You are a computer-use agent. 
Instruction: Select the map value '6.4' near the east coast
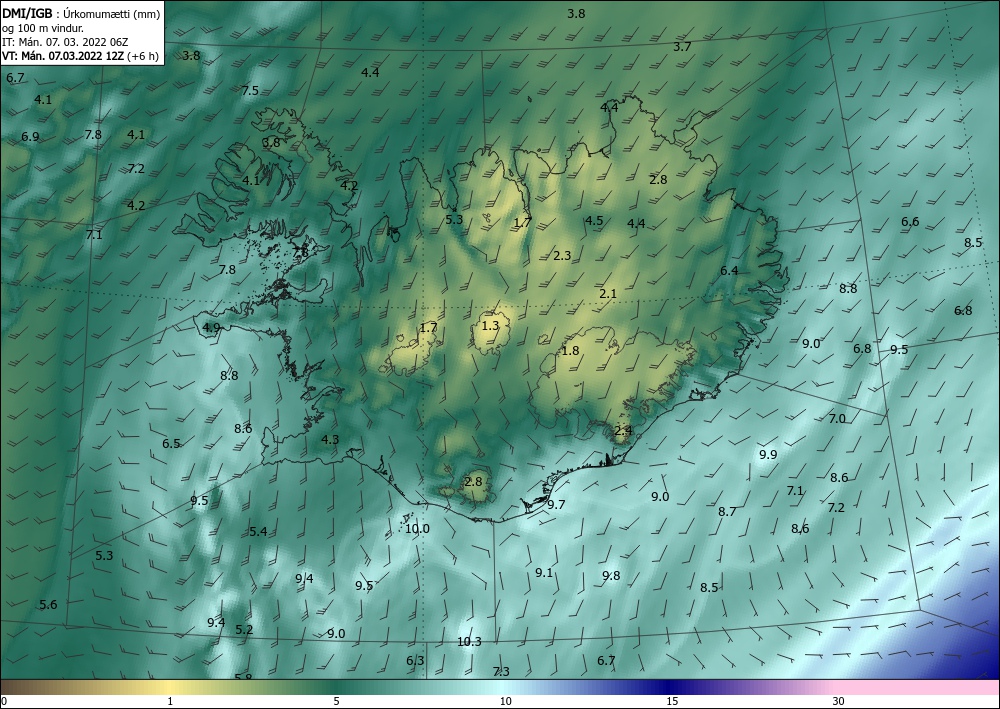coord(729,270)
